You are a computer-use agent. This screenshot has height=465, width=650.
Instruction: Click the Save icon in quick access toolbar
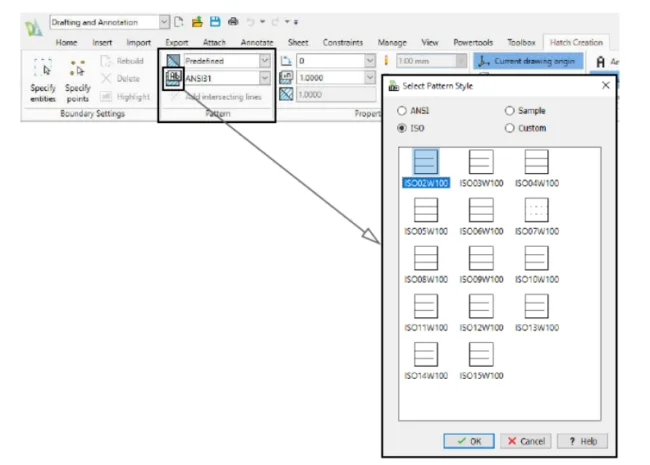[215, 21]
